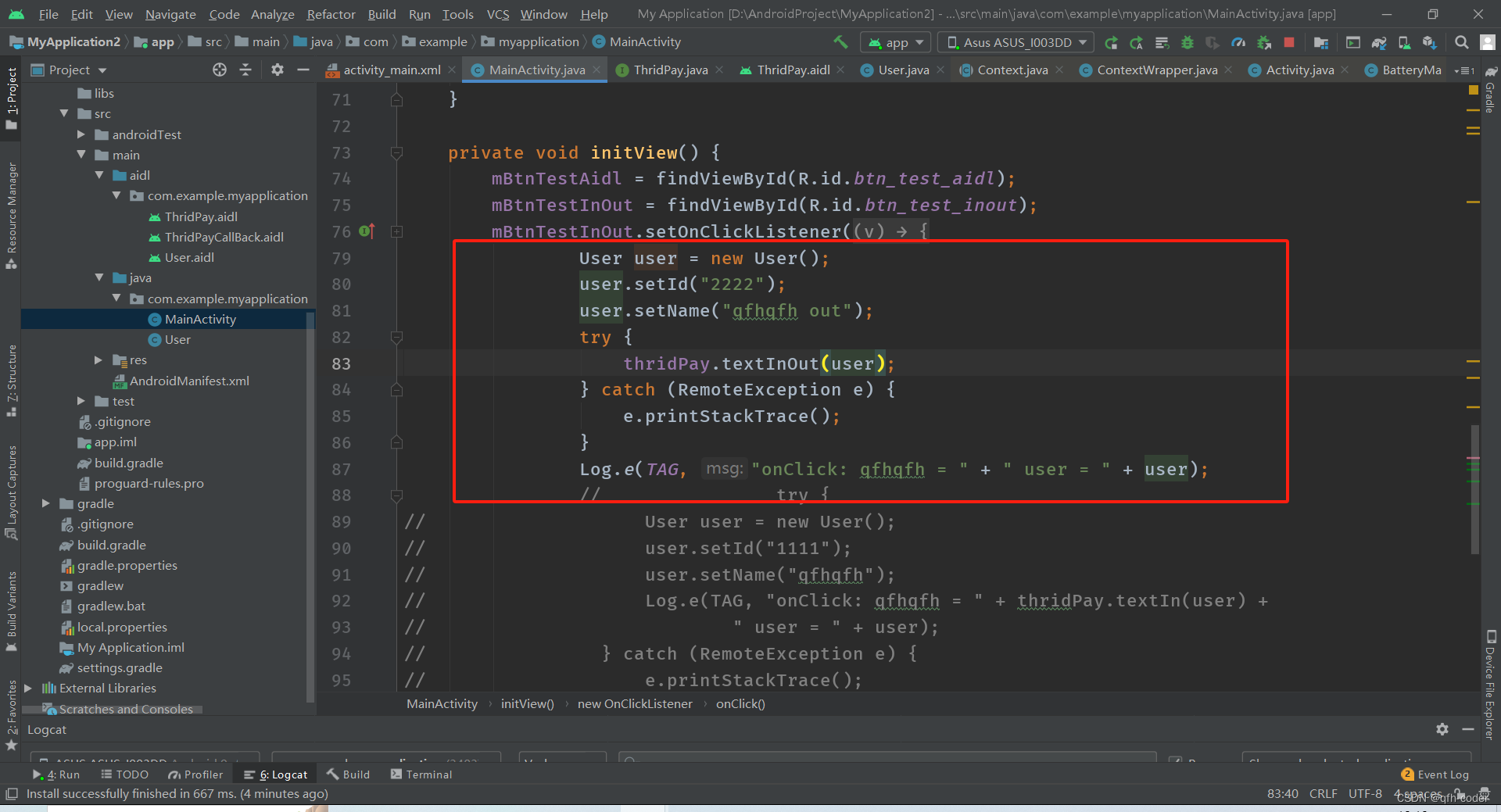Click the Debug app bug icon
The image size is (1501, 812).
[x=1187, y=42]
